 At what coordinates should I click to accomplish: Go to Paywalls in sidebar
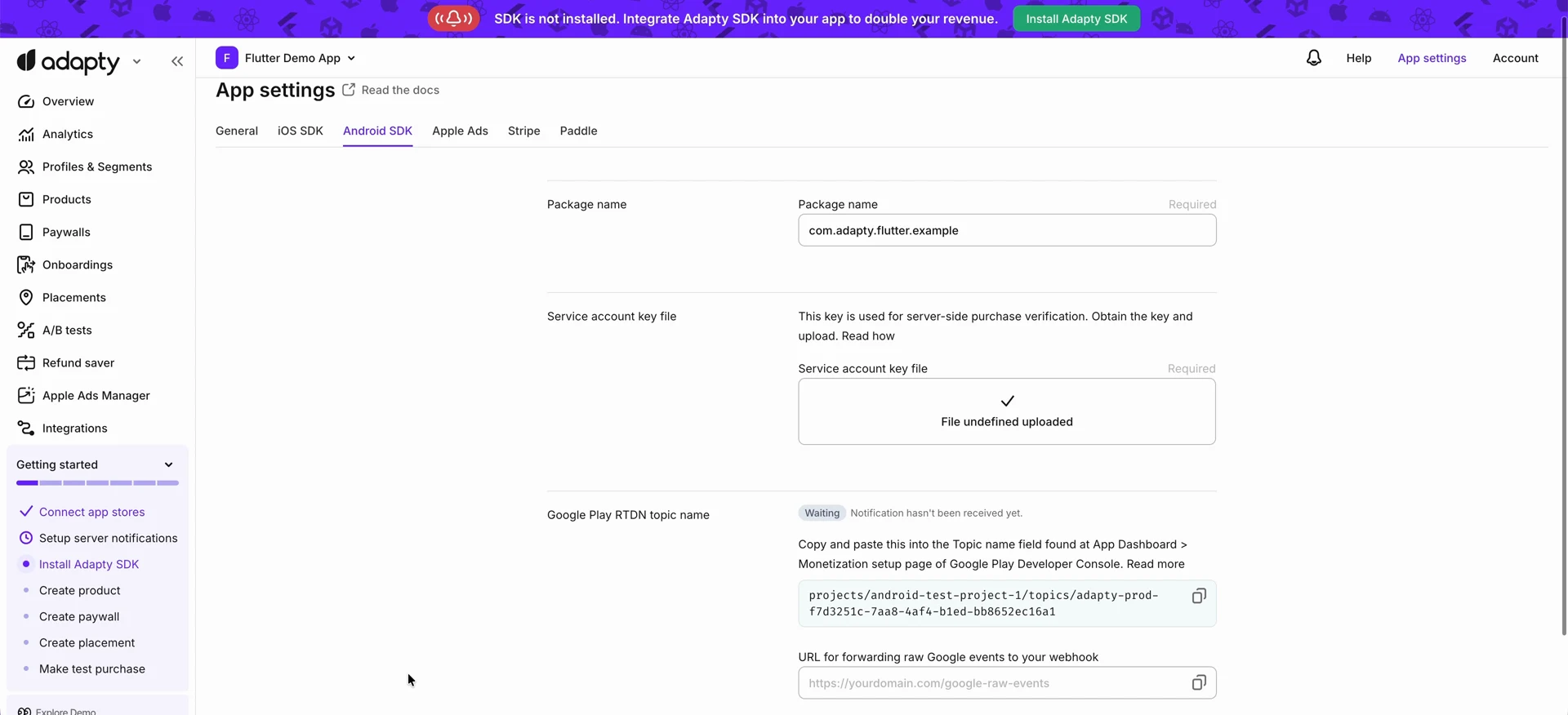(66, 232)
